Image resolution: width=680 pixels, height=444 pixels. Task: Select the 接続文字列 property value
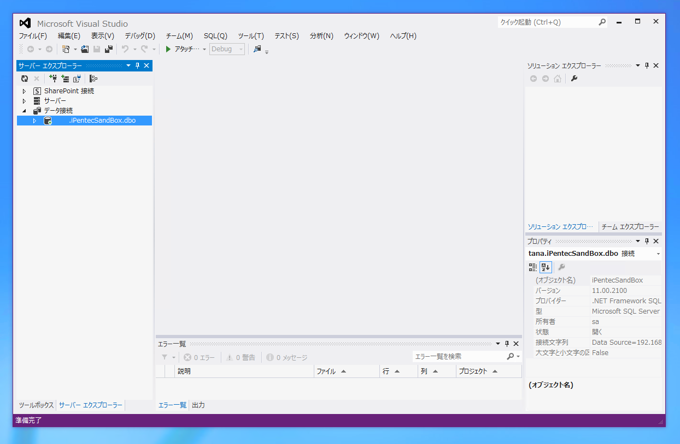pos(626,342)
